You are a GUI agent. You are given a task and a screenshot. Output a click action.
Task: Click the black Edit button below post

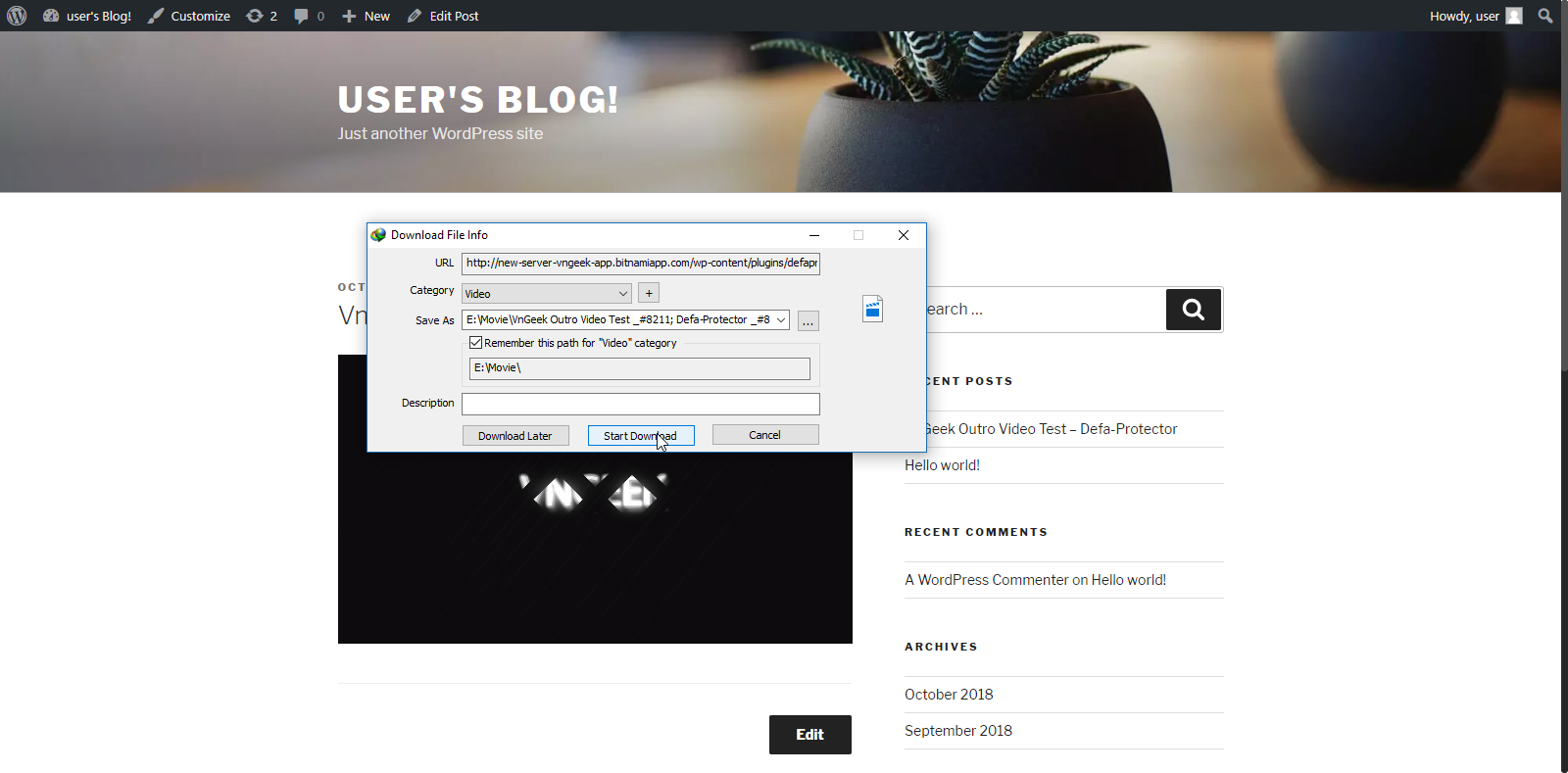click(810, 735)
